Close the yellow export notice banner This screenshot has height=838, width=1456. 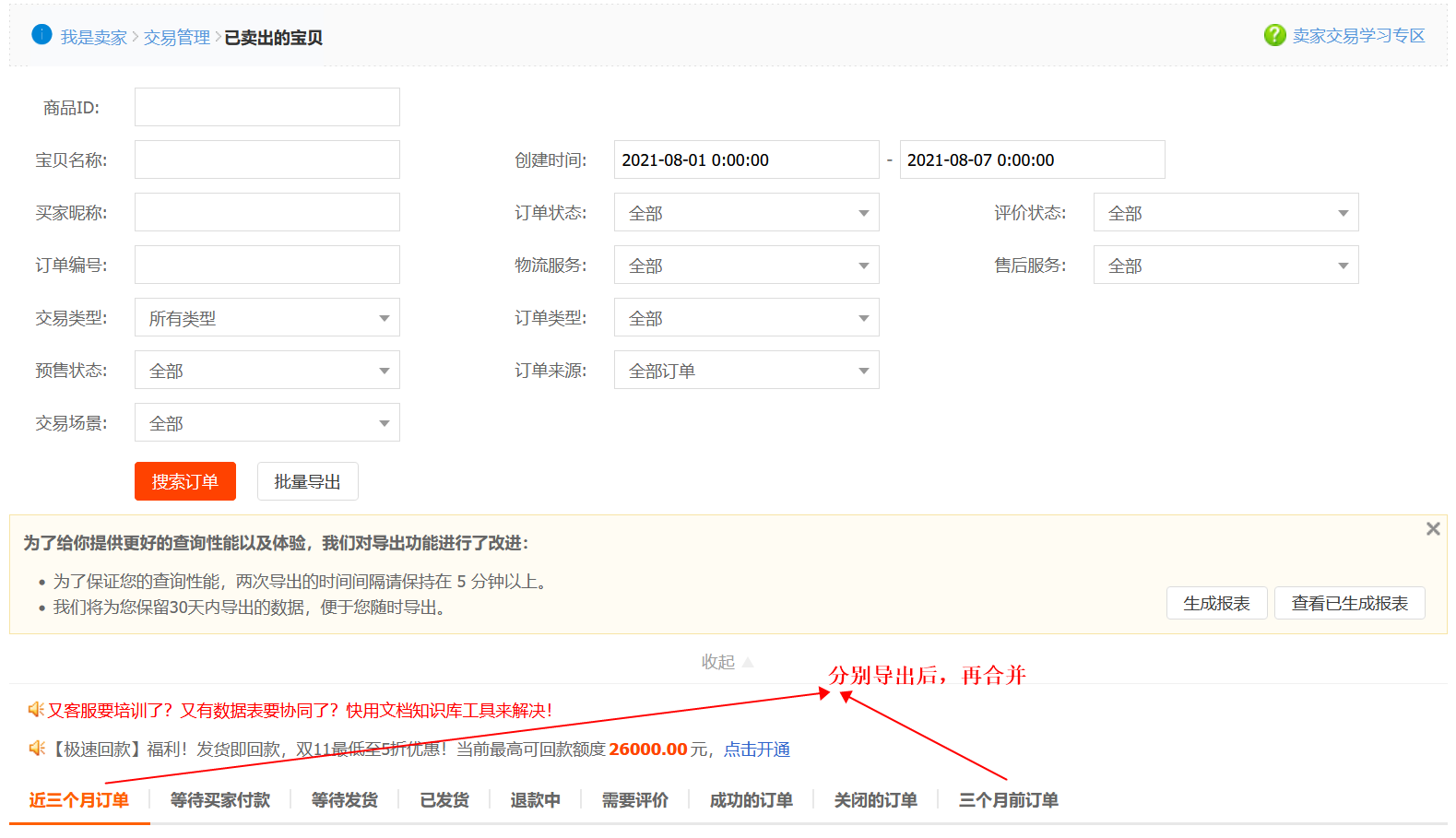pyautogui.click(x=1432, y=528)
